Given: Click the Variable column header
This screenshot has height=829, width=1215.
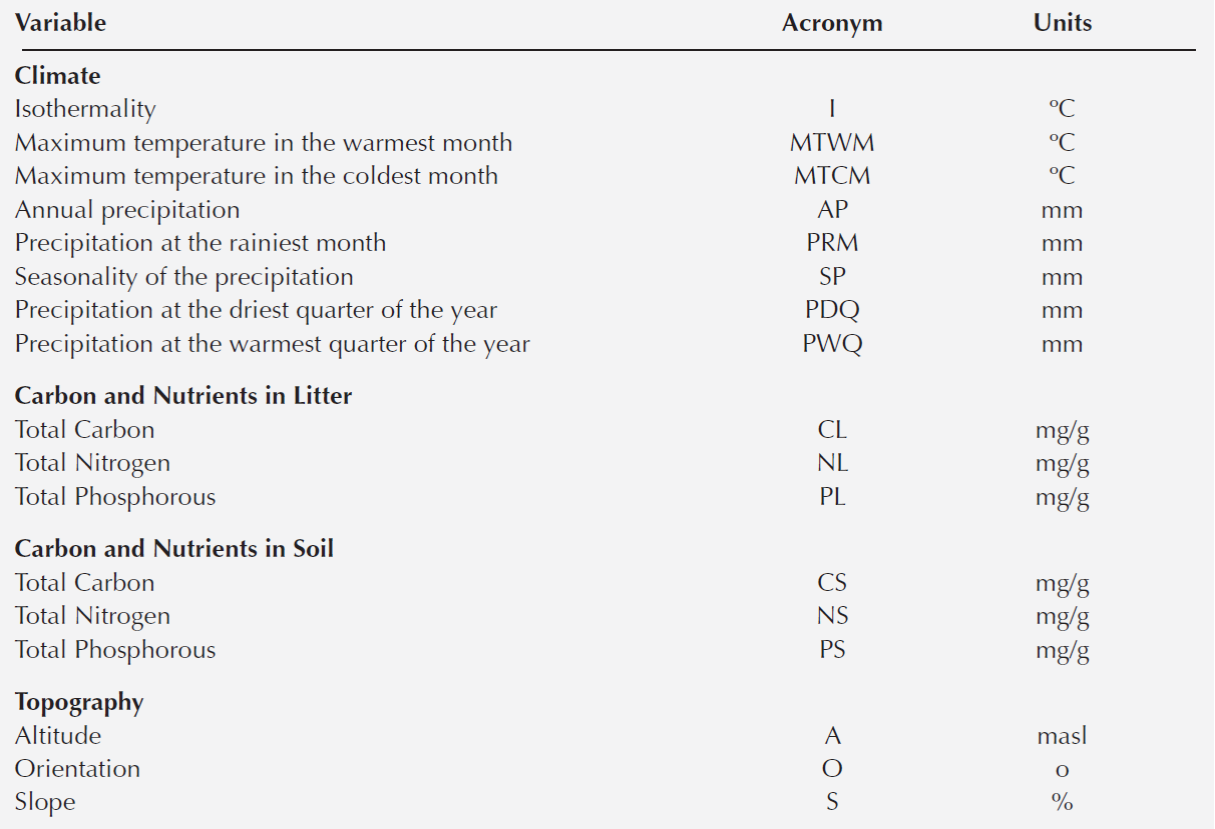Looking at the screenshot, I should pyautogui.click(x=60, y=23).
